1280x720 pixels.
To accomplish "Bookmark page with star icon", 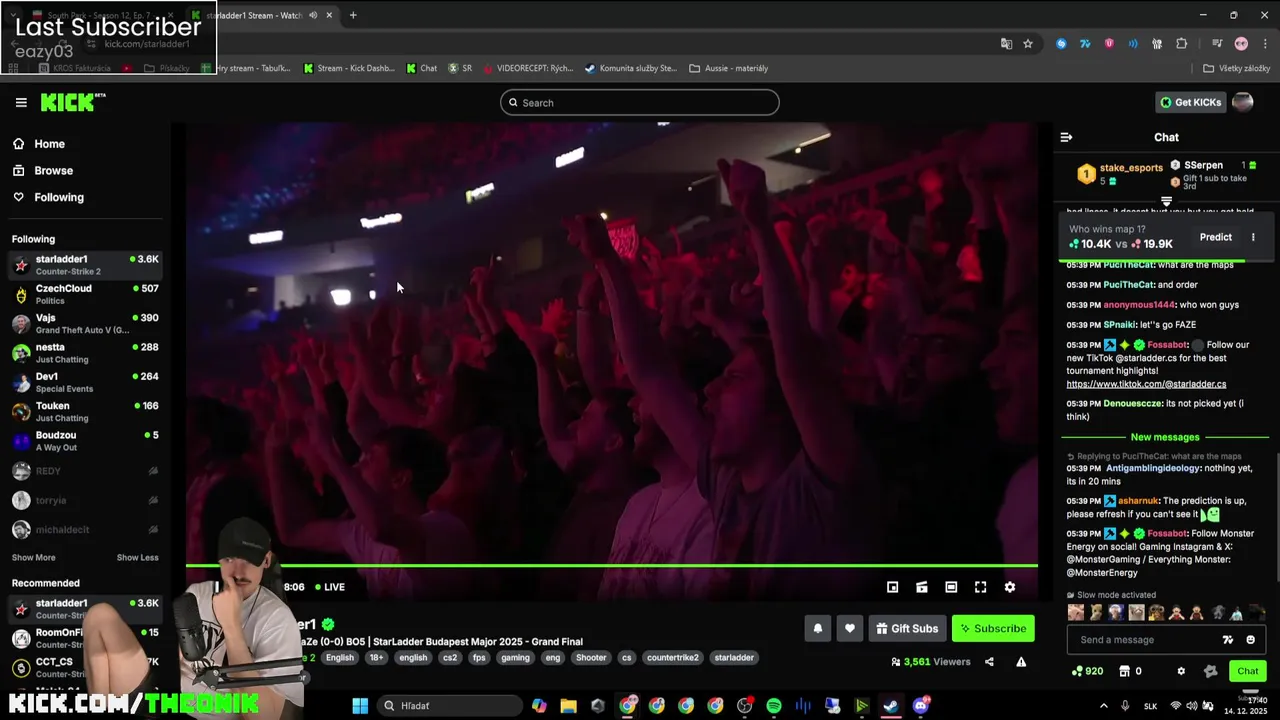I will click(x=1028, y=44).
